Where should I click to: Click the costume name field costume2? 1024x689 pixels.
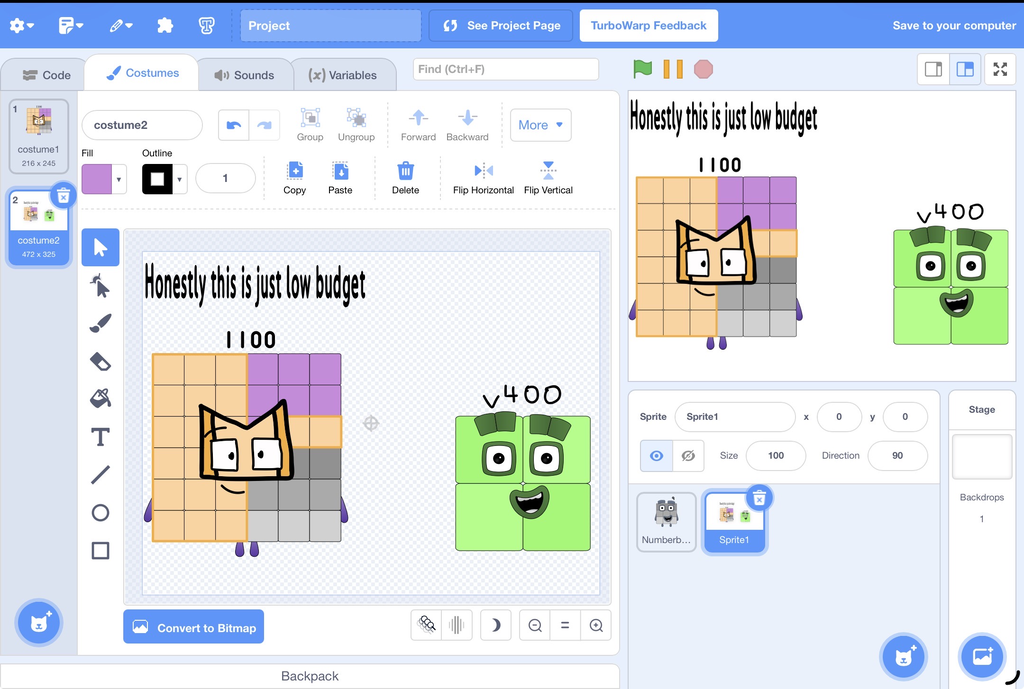click(x=142, y=125)
